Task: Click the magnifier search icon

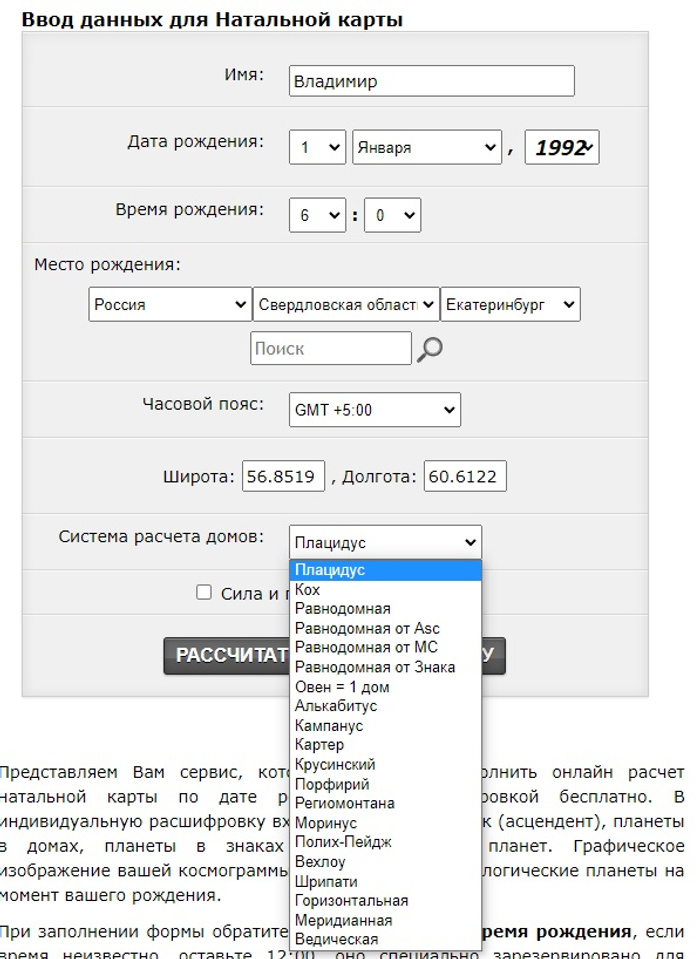Action: tap(430, 349)
